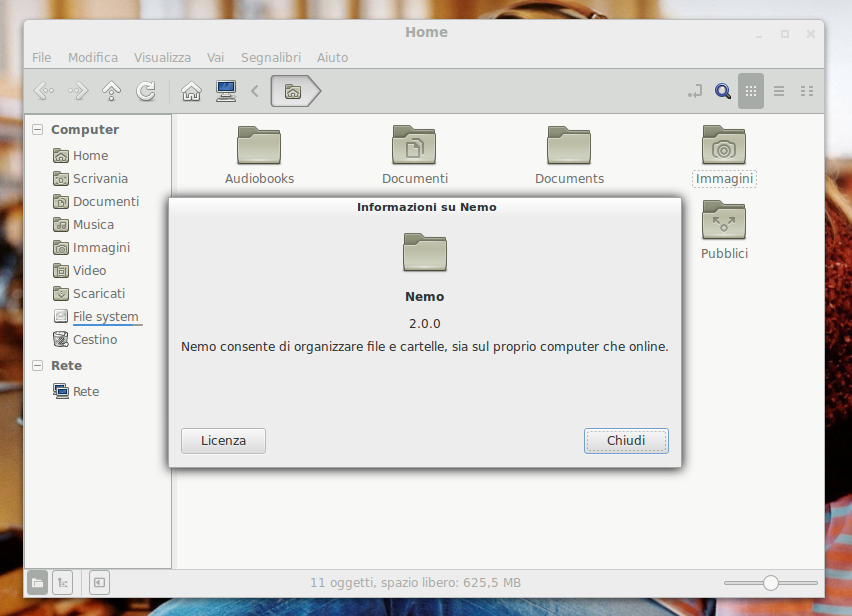
Task: Open Computer location from toolbar
Action: tap(225, 91)
